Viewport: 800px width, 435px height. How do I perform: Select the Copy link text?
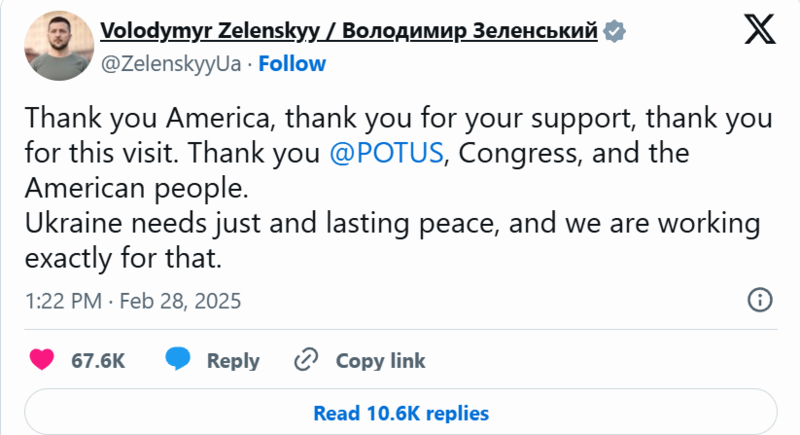click(x=380, y=361)
